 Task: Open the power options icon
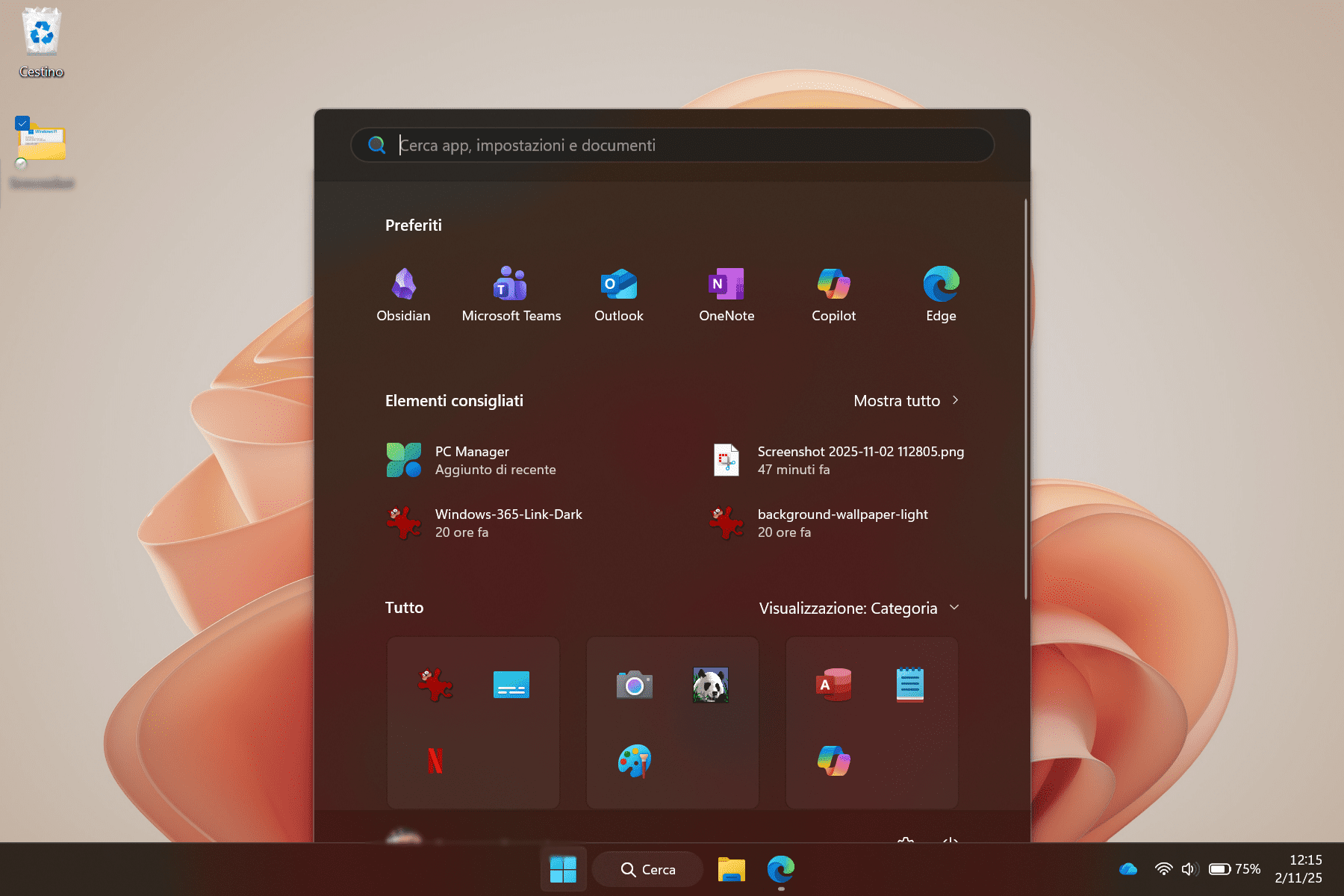coord(951,842)
